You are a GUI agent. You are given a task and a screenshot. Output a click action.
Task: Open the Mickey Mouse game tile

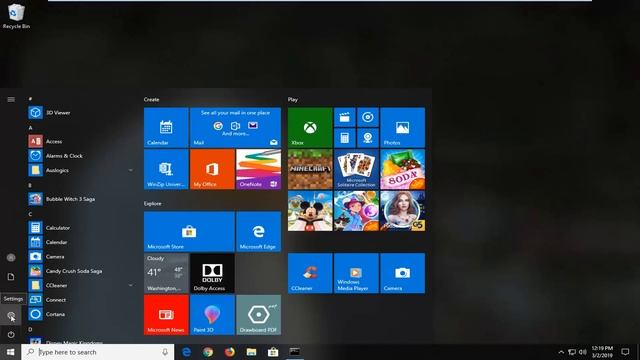coord(310,211)
